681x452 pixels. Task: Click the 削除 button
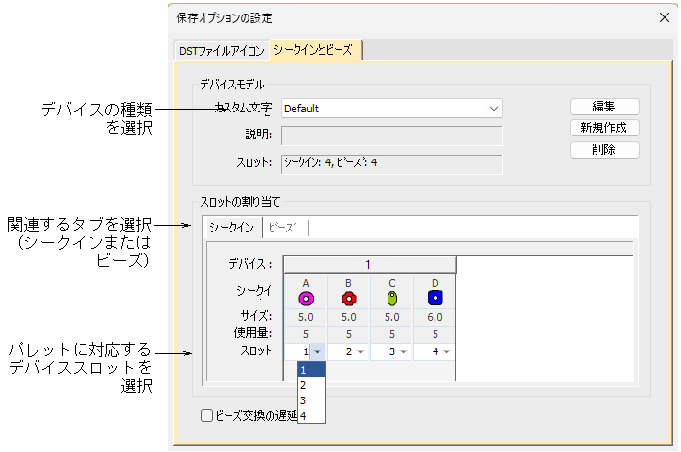604,150
